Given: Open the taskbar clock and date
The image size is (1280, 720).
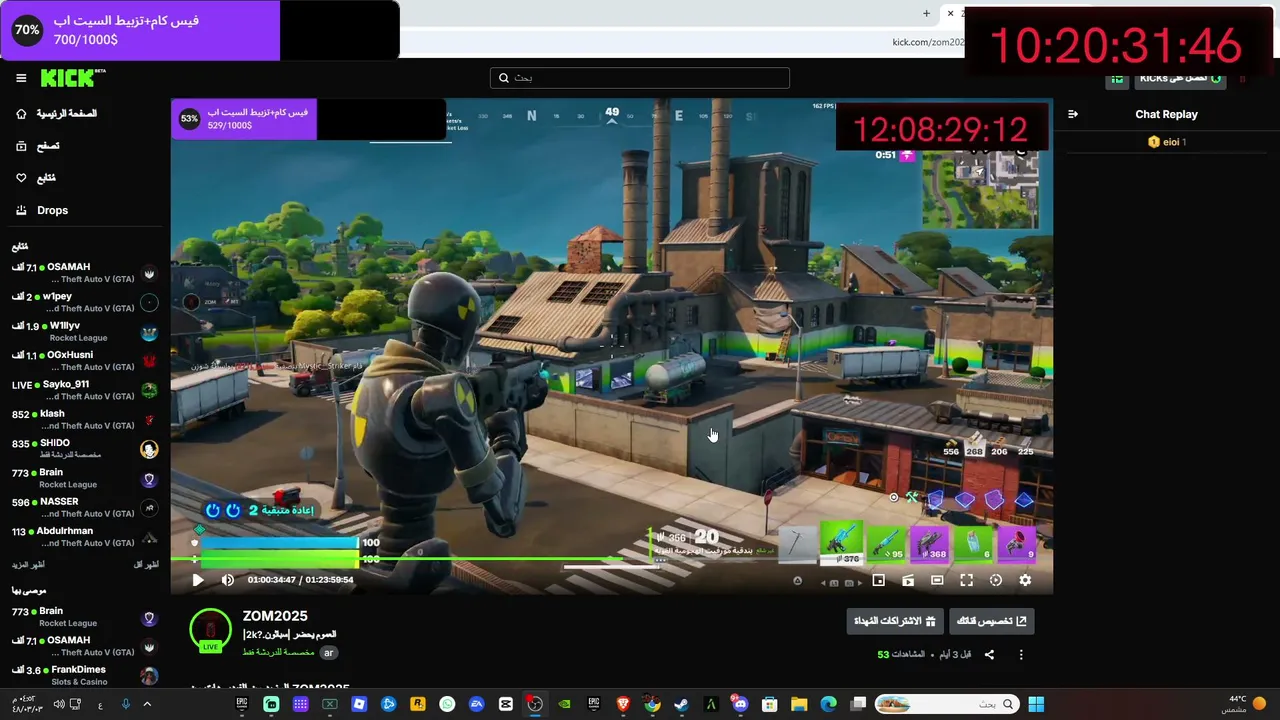Looking at the screenshot, I should tap(27, 704).
